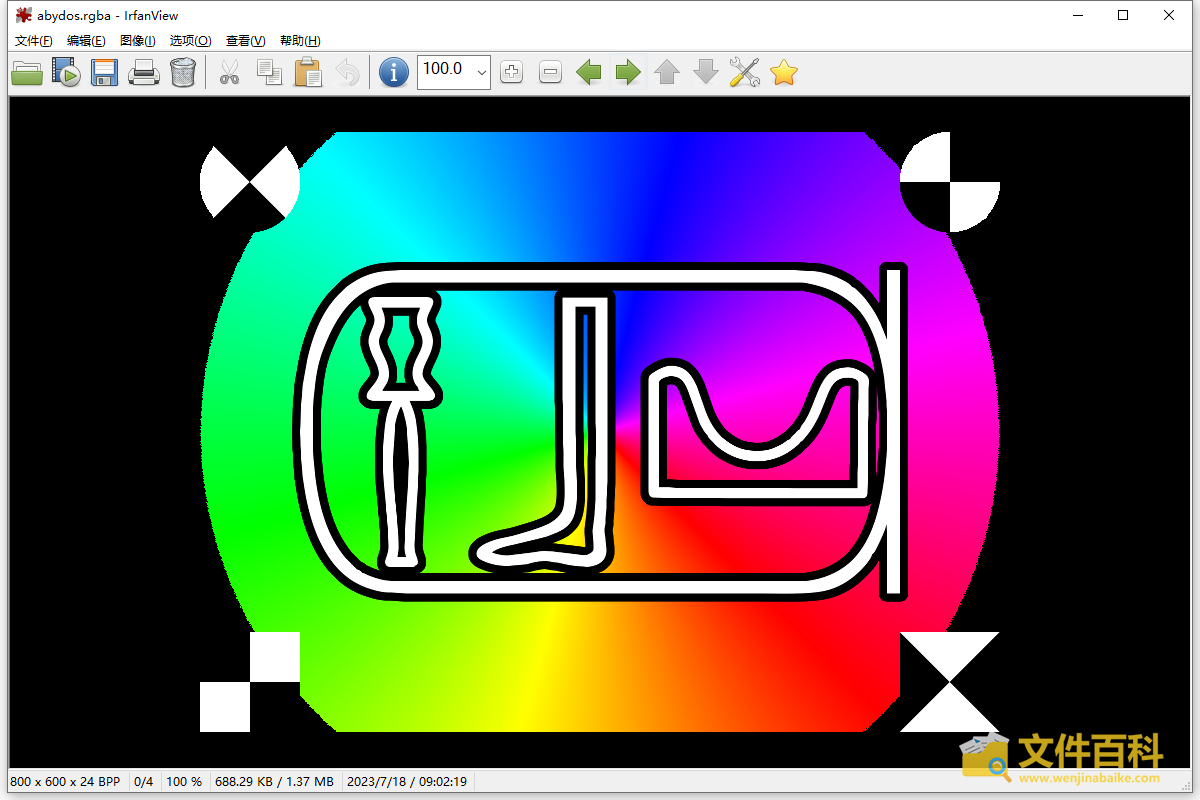Open the 文件(F) menu

(x=34, y=41)
